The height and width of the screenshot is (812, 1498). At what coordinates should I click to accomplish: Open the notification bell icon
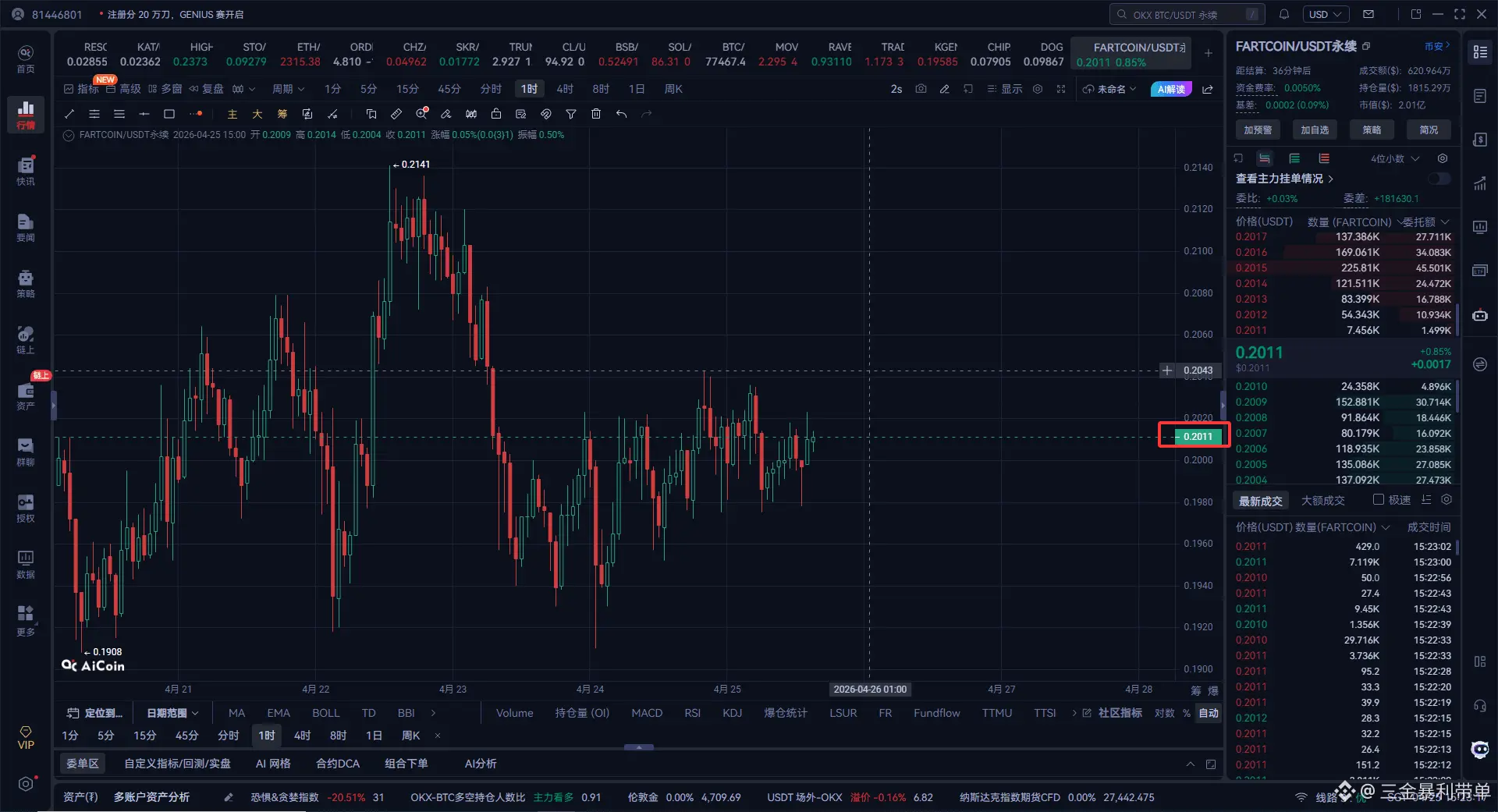[x=1284, y=14]
